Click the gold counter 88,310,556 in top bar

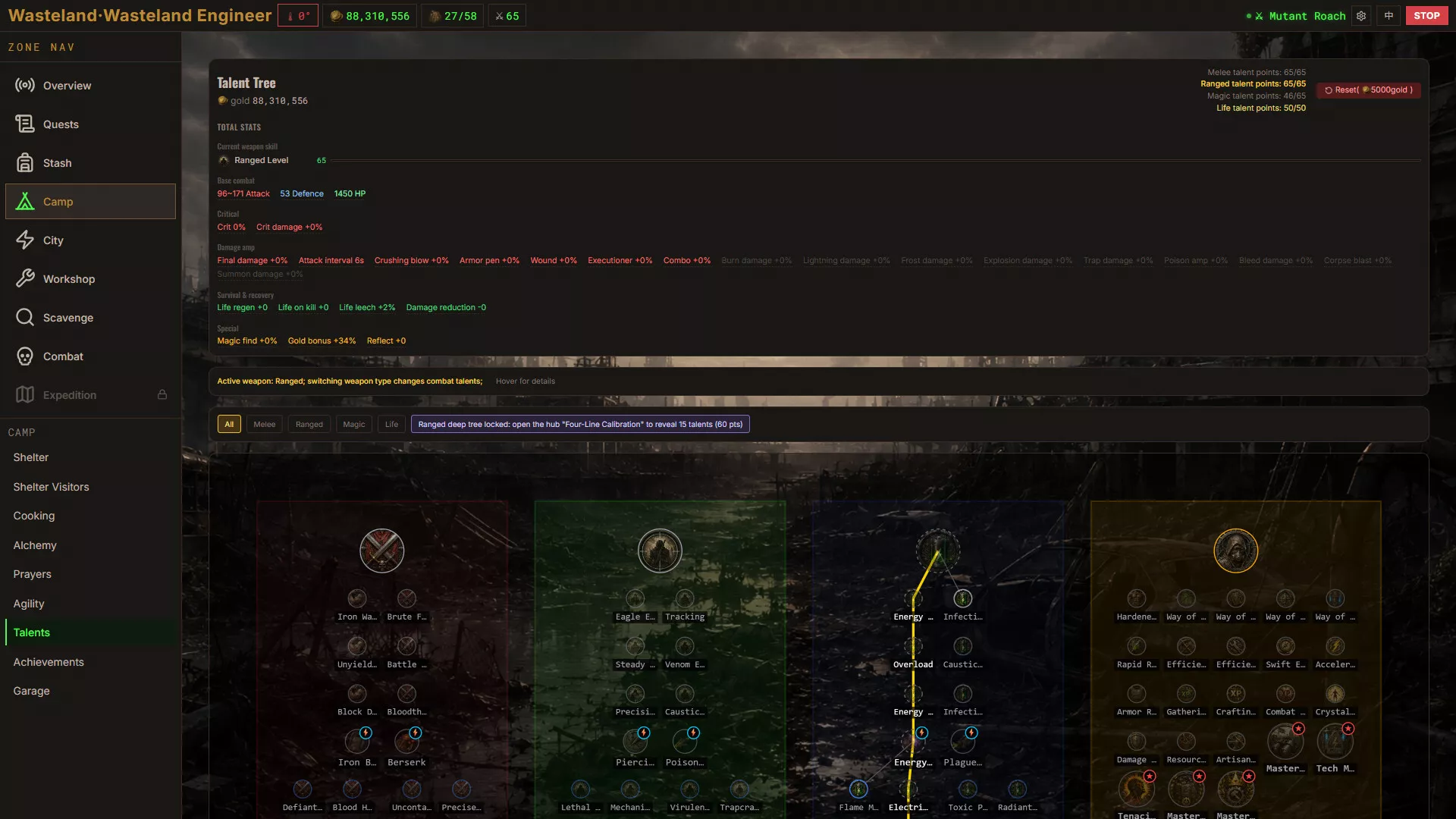(x=370, y=16)
